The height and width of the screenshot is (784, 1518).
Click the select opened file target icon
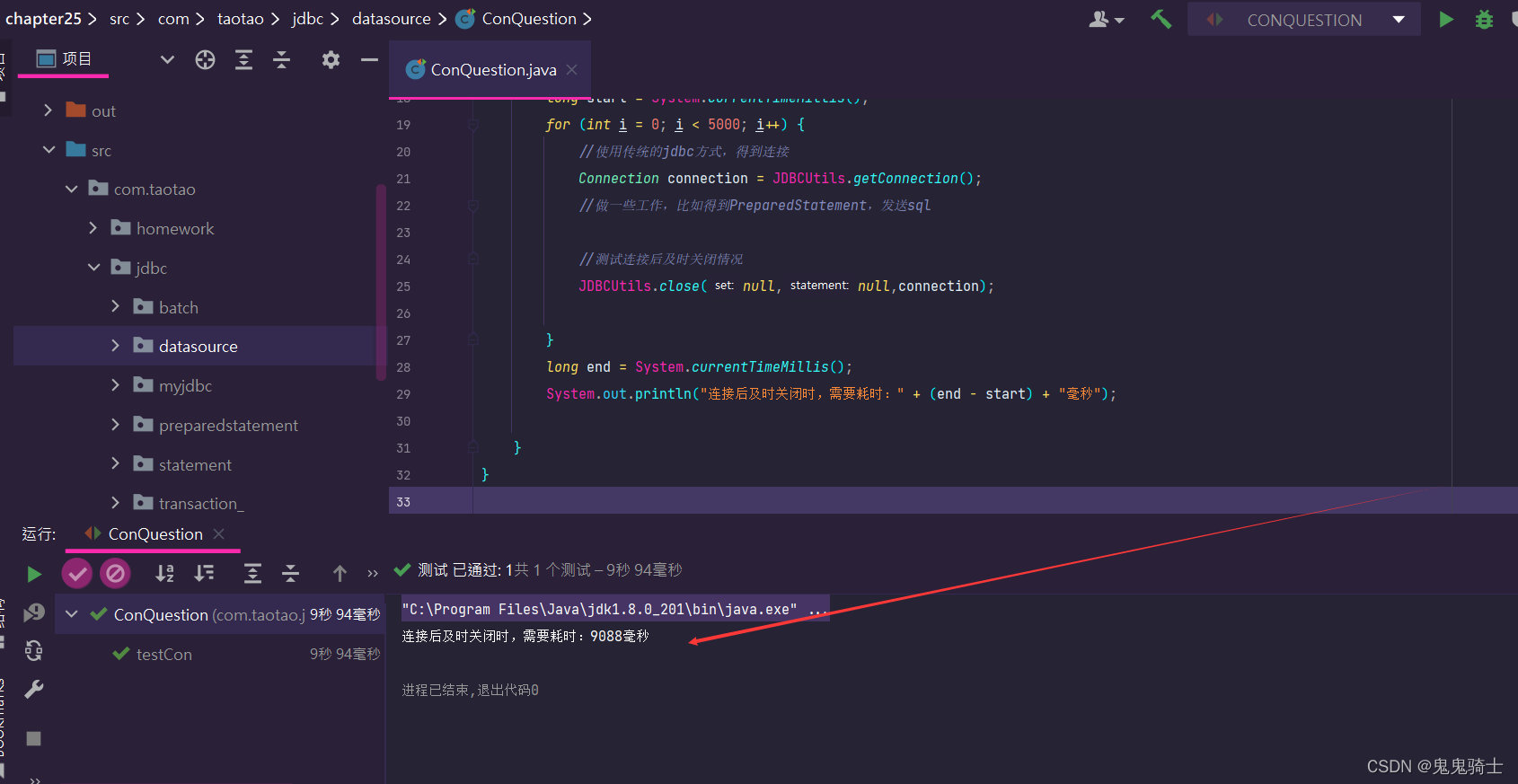[206, 59]
